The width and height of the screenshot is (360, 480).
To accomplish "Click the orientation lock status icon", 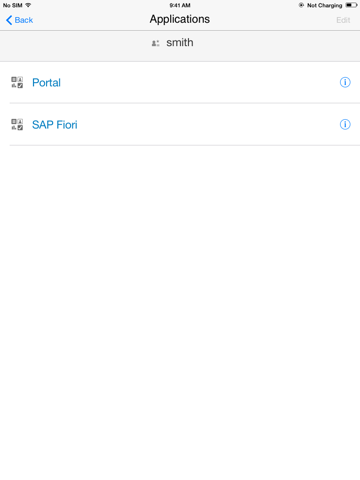I will point(301,5).
